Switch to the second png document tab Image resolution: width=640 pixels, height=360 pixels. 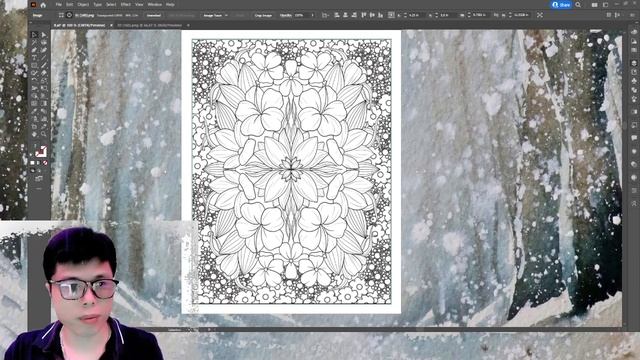[x=149, y=25]
